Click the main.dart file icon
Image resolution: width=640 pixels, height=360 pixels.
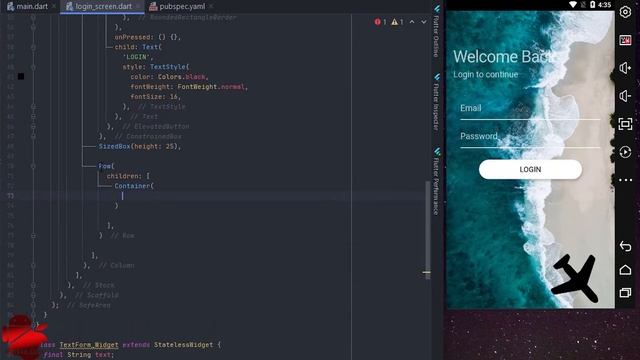(10, 6)
